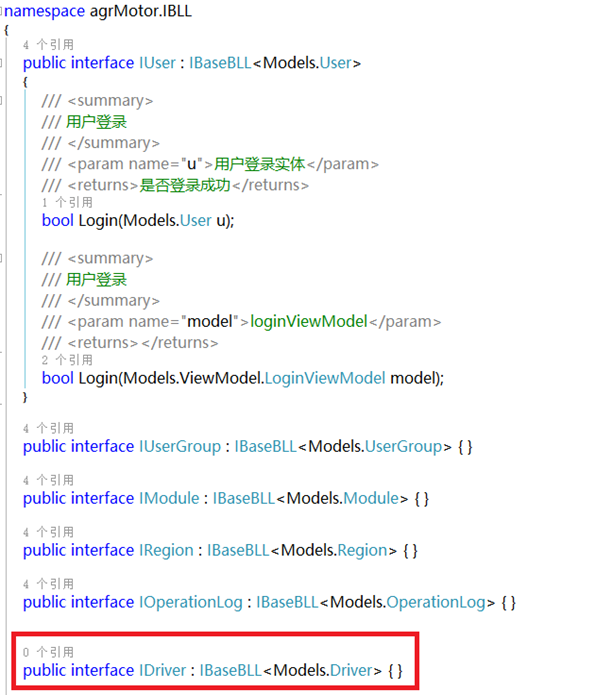This screenshot has height=695, width=613.
Task: Click 'User' type in IBaseBLL<Models.User>
Action: pyautogui.click(x=336, y=63)
